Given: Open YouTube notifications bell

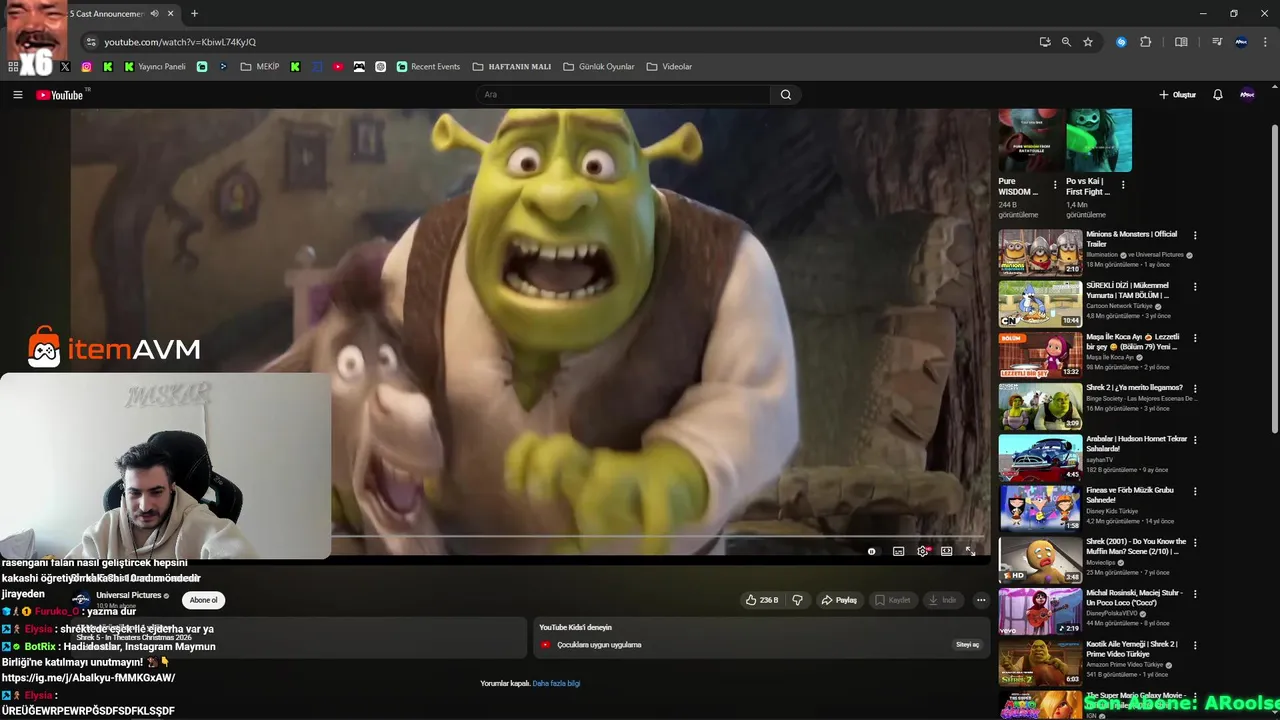Looking at the screenshot, I should pyautogui.click(x=1217, y=95).
